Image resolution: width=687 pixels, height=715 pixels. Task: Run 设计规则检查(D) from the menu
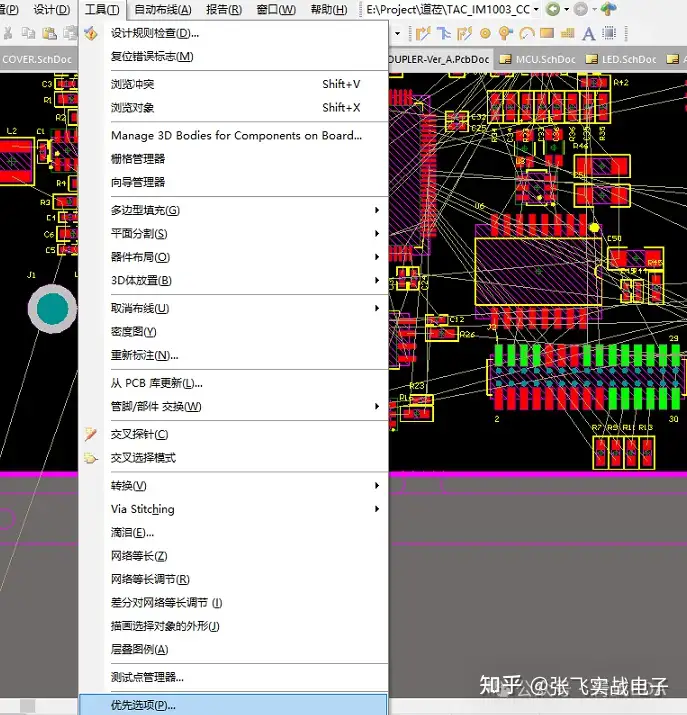coord(154,33)
